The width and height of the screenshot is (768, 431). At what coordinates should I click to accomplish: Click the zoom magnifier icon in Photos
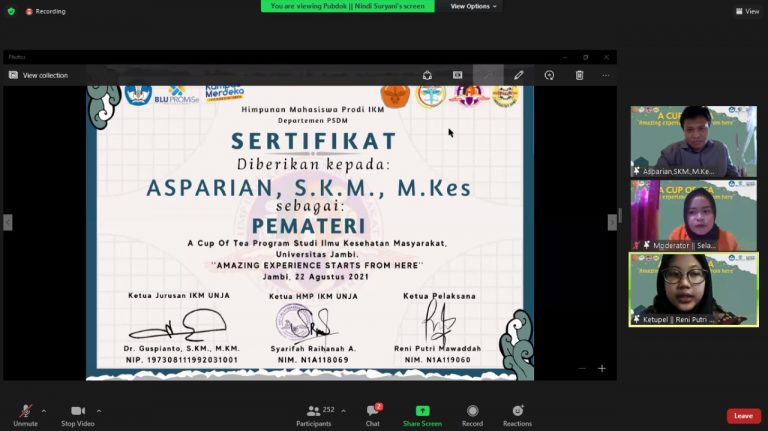(x=549, y=75)
